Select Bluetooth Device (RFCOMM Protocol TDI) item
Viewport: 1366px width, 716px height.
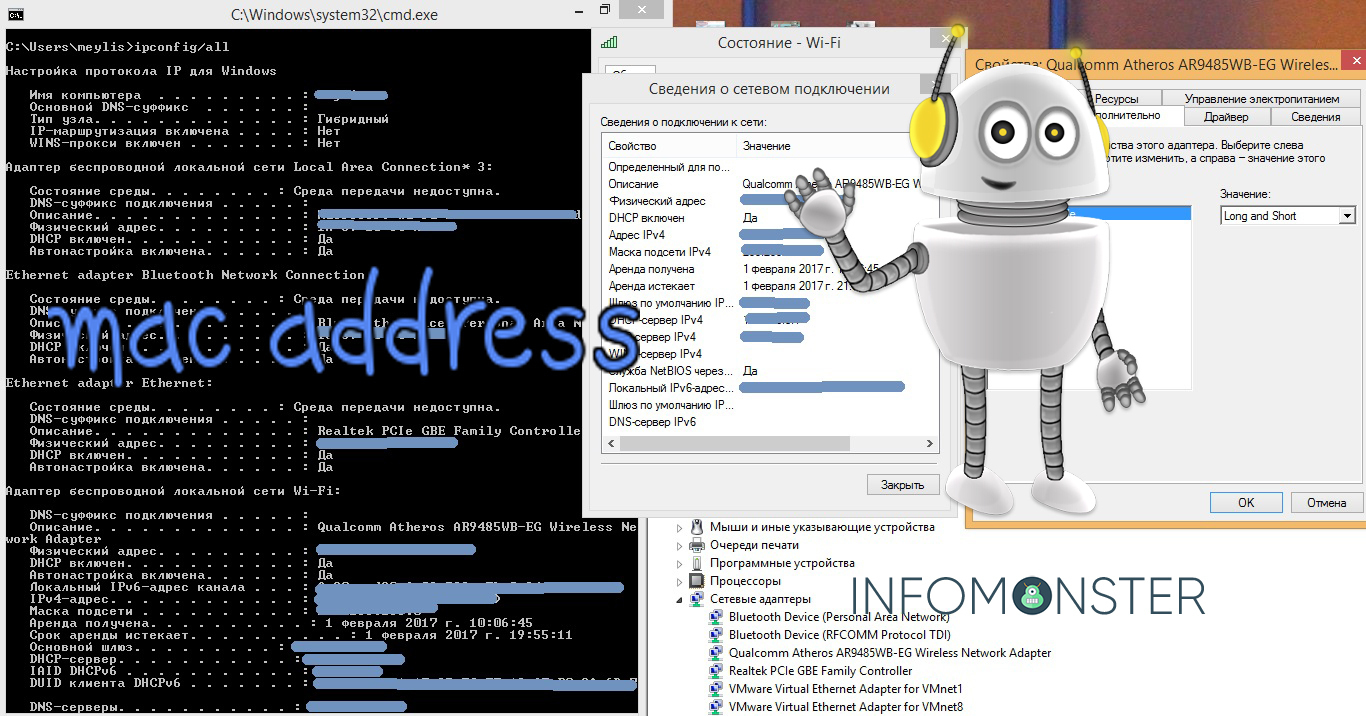pyautogui.click(x=839, y=635)
